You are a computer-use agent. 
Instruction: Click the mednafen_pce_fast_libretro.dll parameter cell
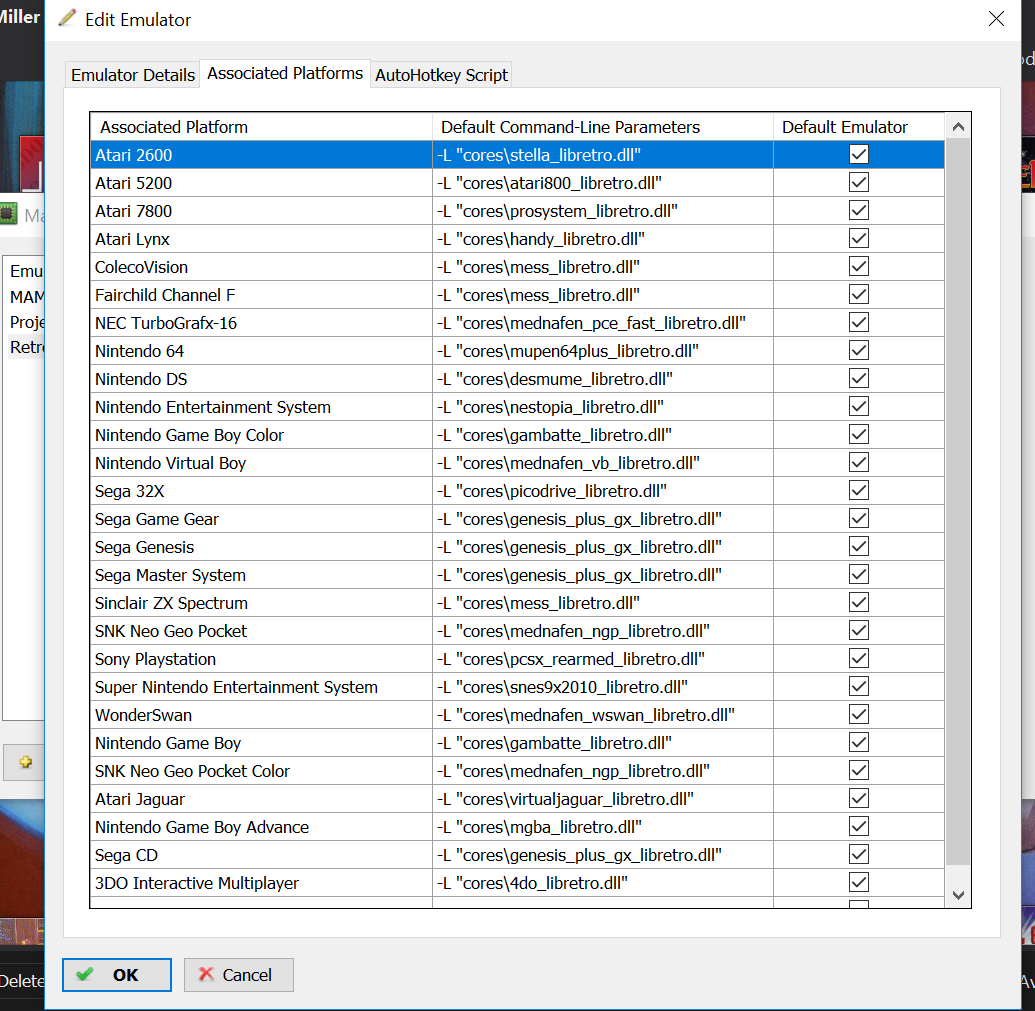[x=603, y=323]
